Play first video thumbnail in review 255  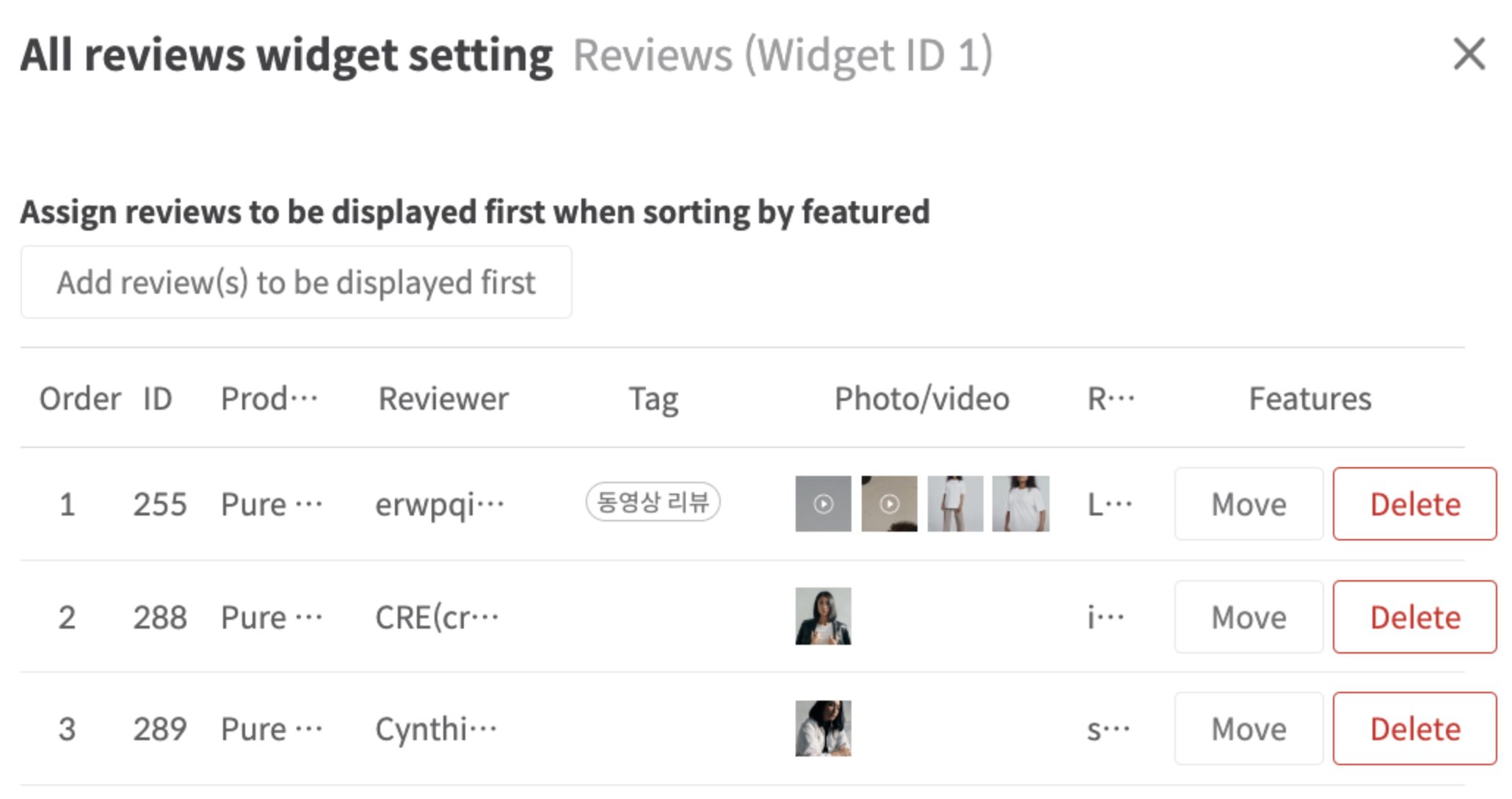823,504
